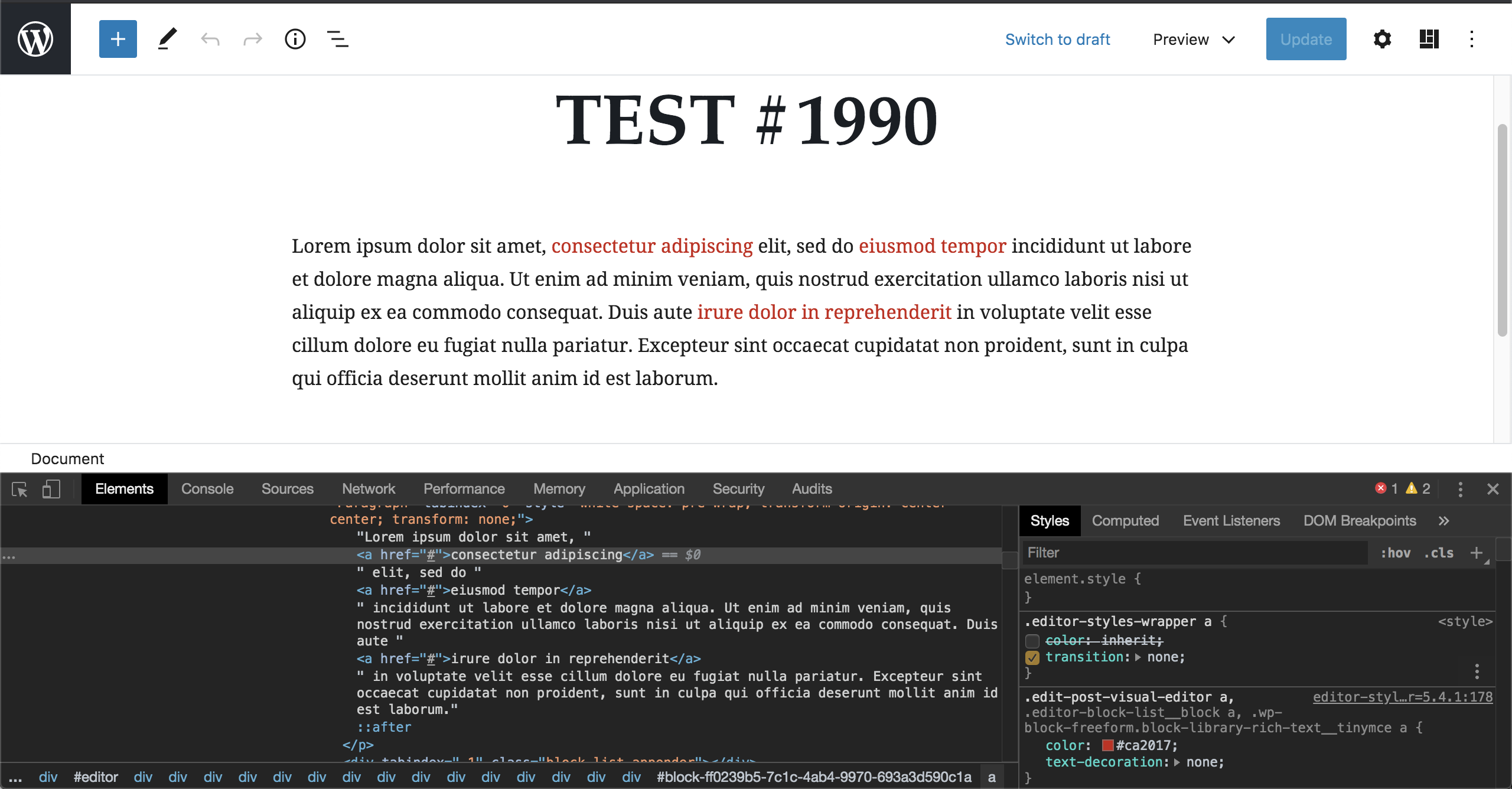Open the settings gear sidebar
Screen dimensions: 1512x789
click(1382, 40)
